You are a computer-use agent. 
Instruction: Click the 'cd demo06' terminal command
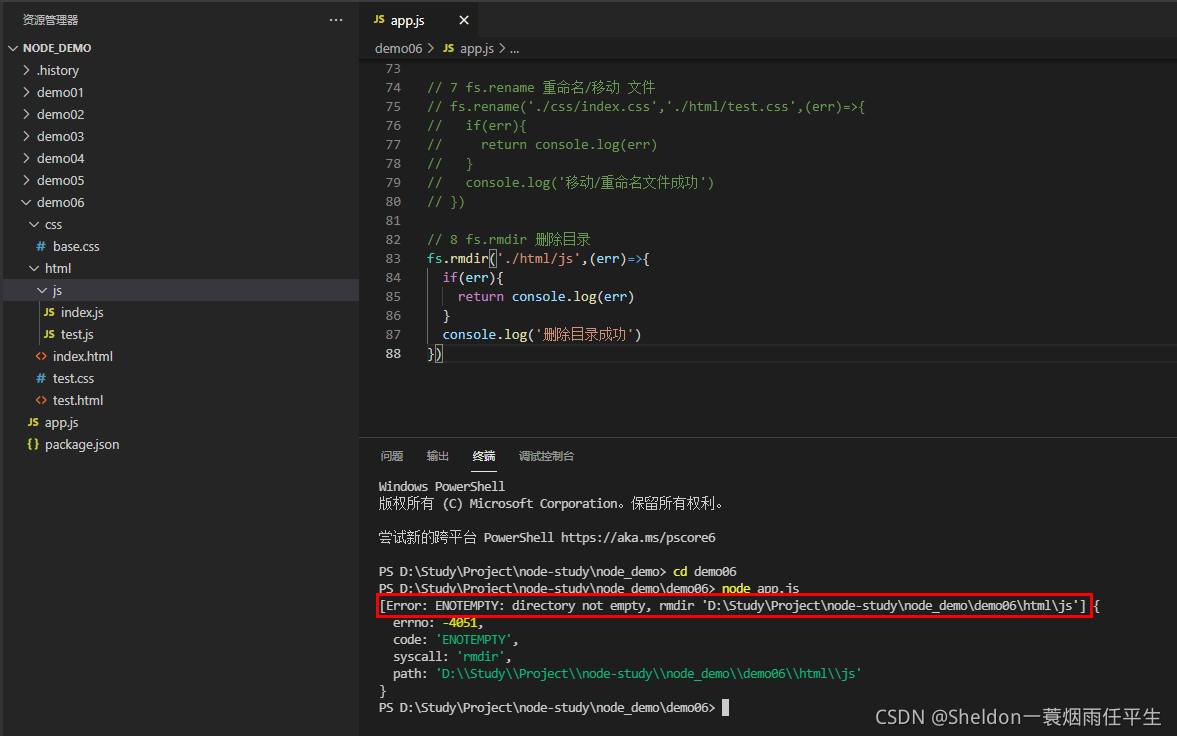click(705, 572)
